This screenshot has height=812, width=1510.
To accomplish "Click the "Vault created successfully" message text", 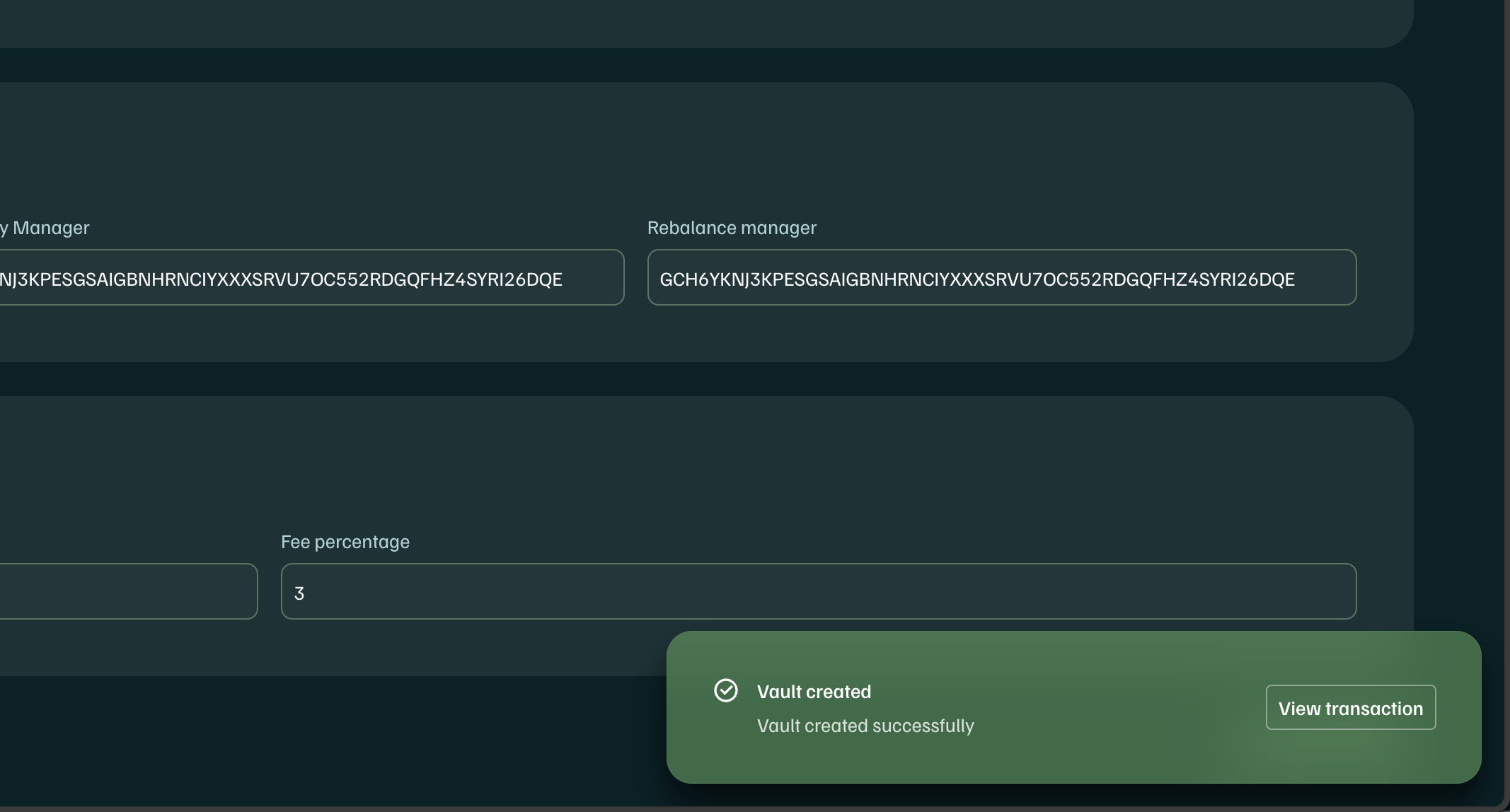I will (865, 726).
